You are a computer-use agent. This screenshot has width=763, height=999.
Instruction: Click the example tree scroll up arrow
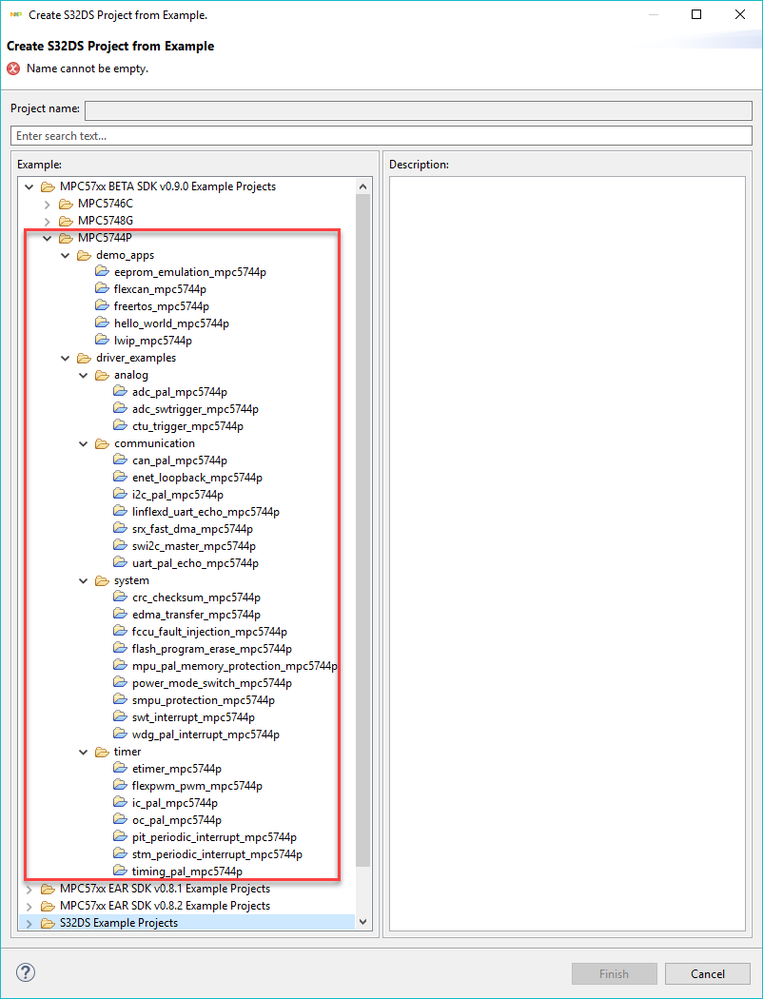[363, 187]
